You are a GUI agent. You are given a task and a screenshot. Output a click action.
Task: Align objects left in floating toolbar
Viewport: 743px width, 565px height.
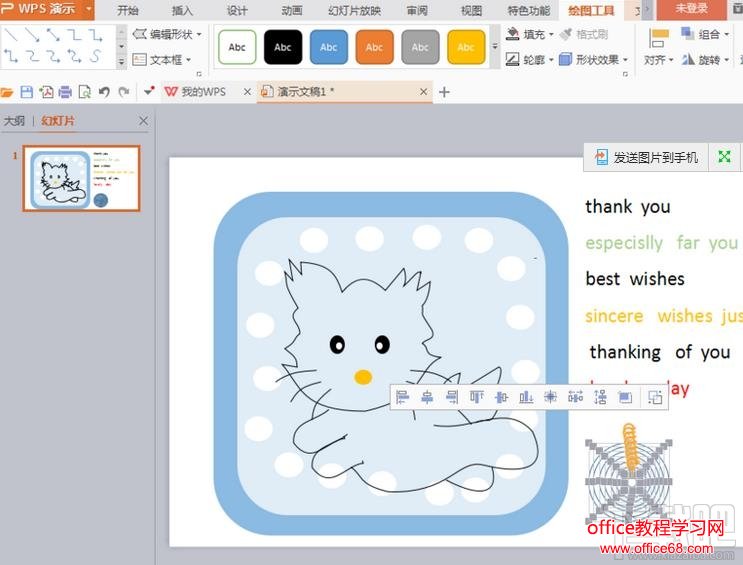point(403,397)
